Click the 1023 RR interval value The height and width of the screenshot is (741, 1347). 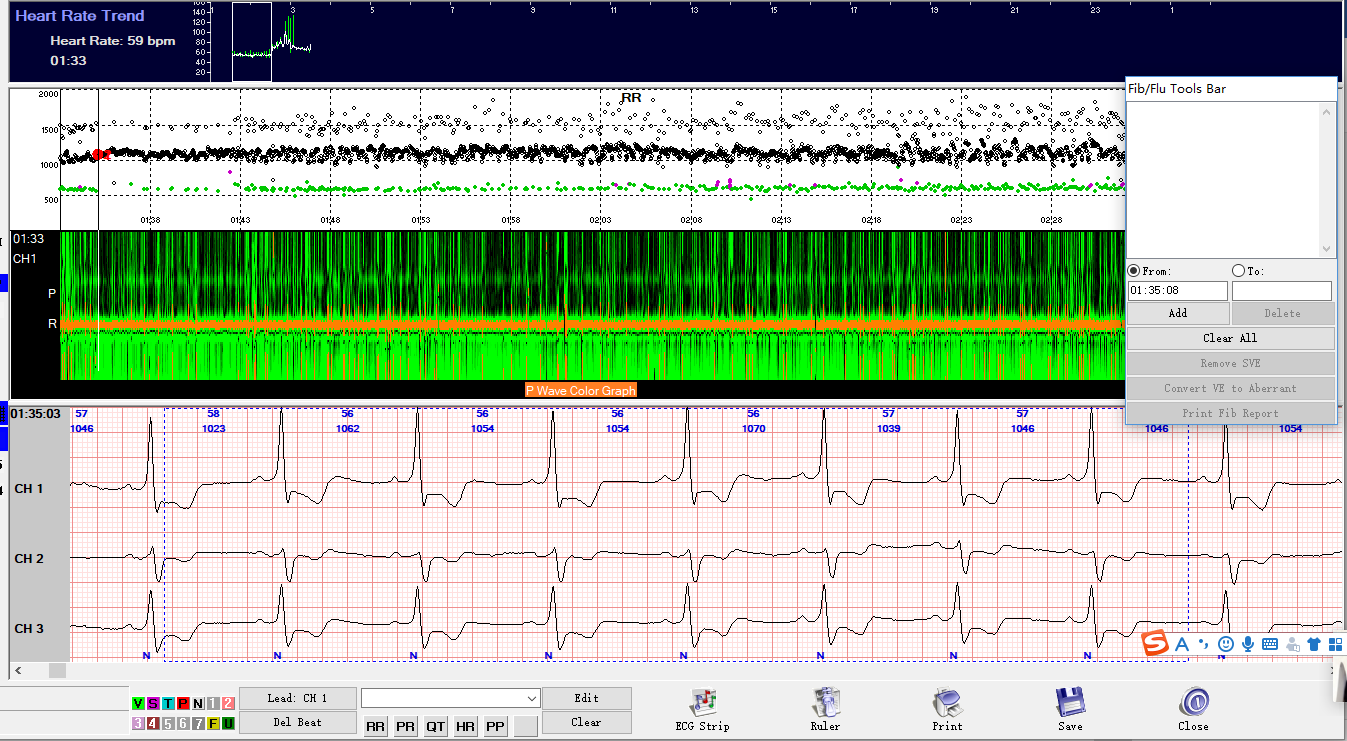[213, 428]
